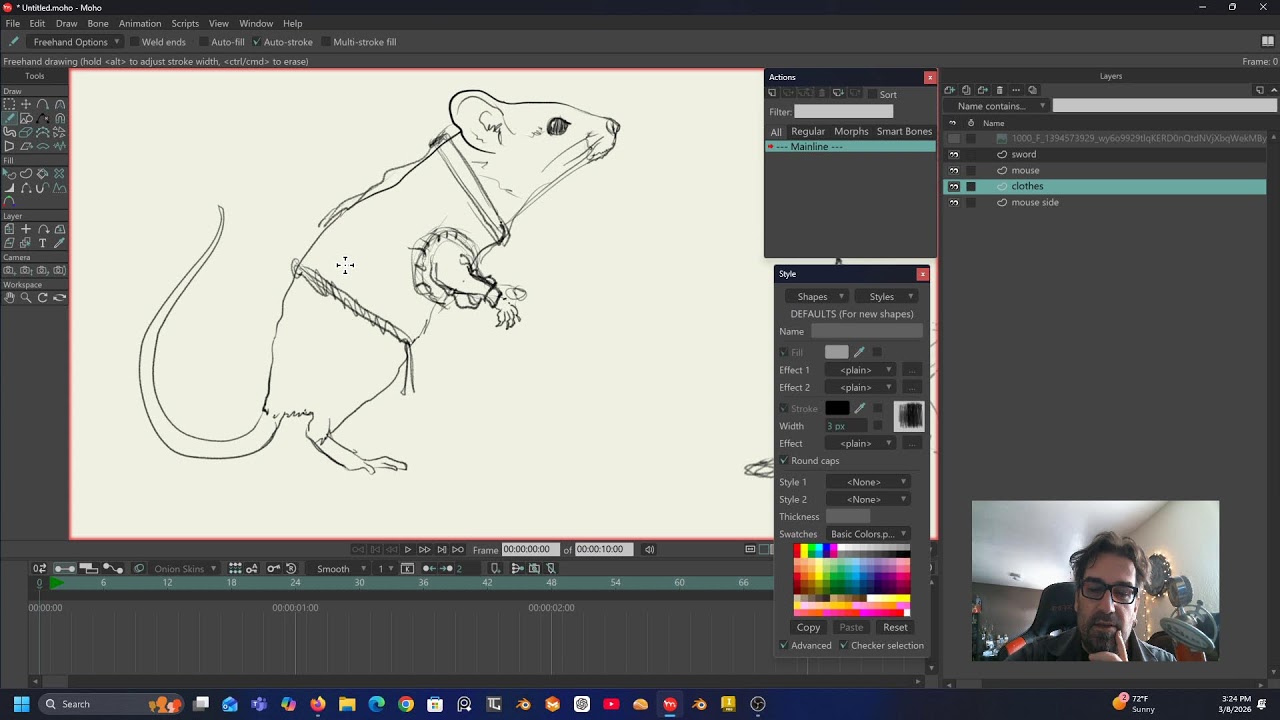Open the Effect 1 plain dropdown
Viewport: 1280px width, 720px height.
pyautogui.click(x=861, y=370)
